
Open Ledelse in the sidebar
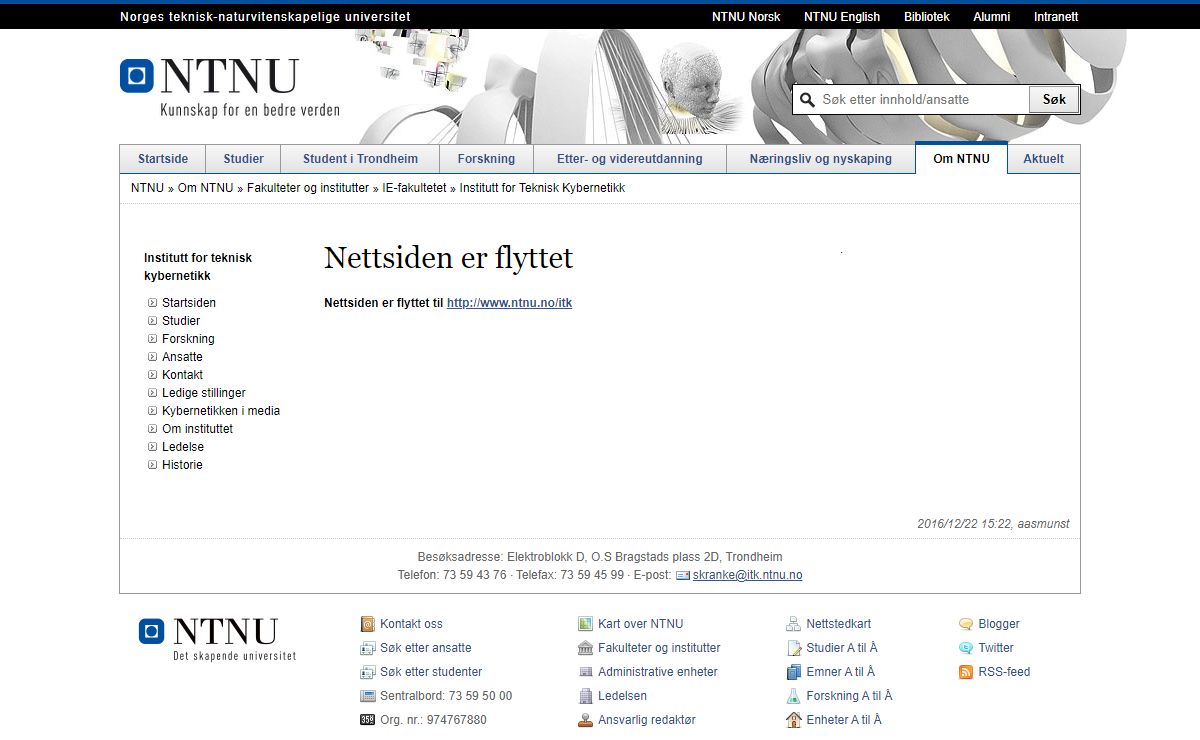coord(183,447)
